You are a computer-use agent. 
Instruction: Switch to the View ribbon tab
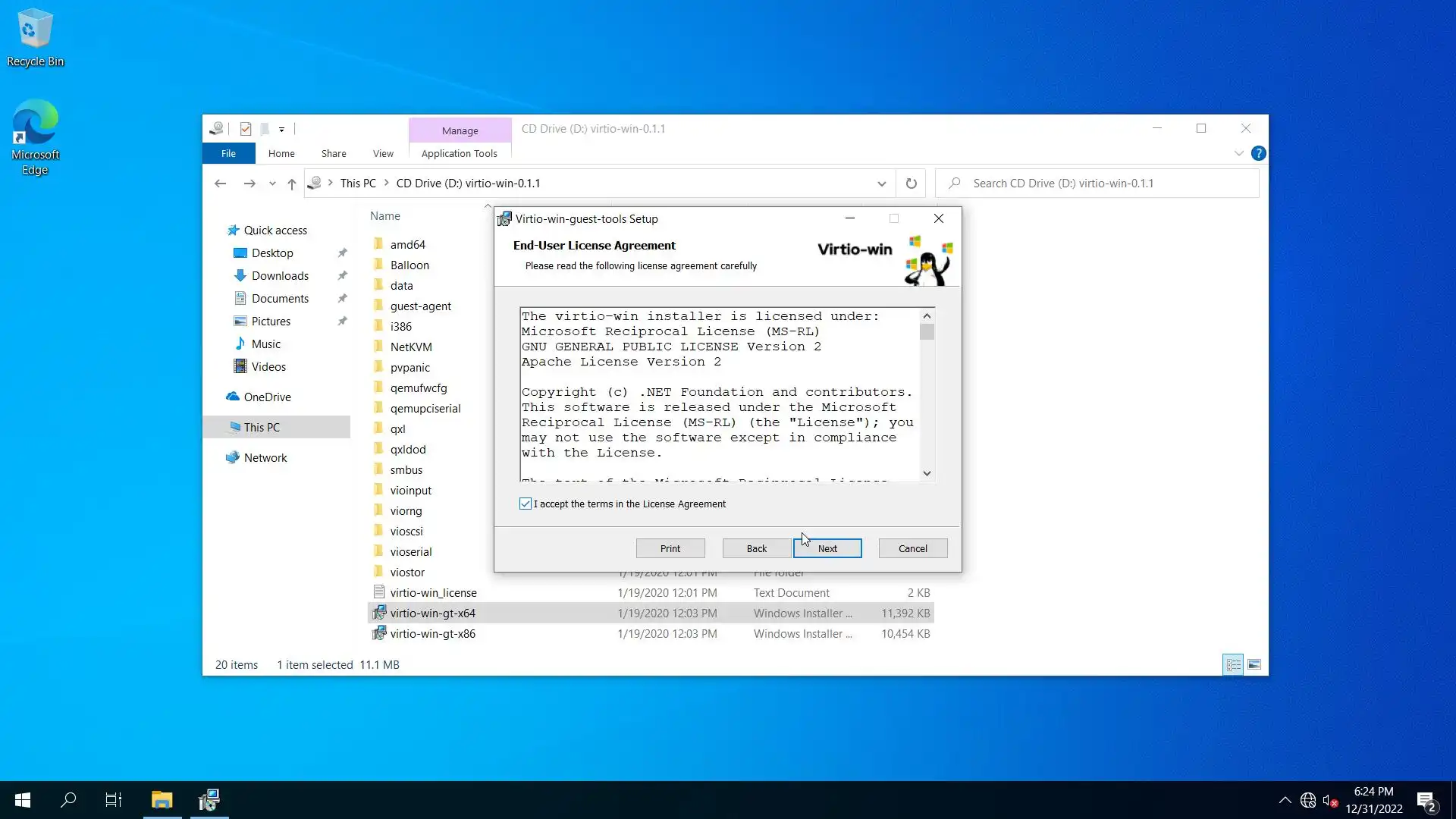pos(383,153)
